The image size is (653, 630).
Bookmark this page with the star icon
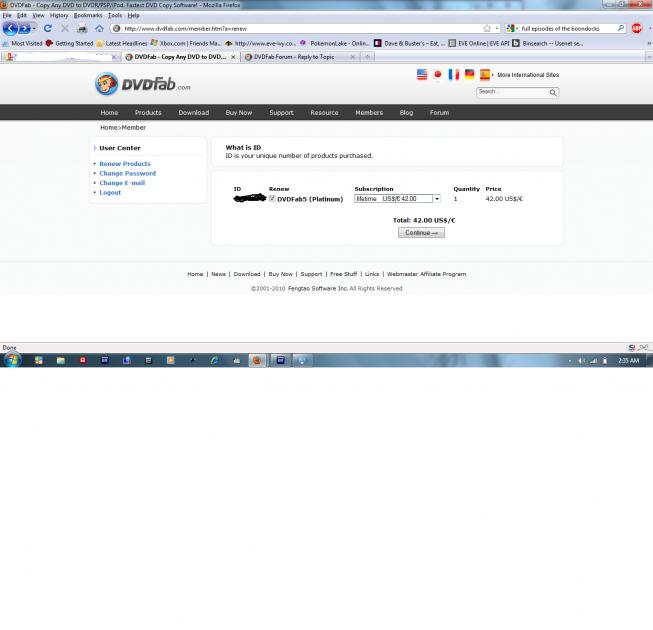click(x=487, y=28)
